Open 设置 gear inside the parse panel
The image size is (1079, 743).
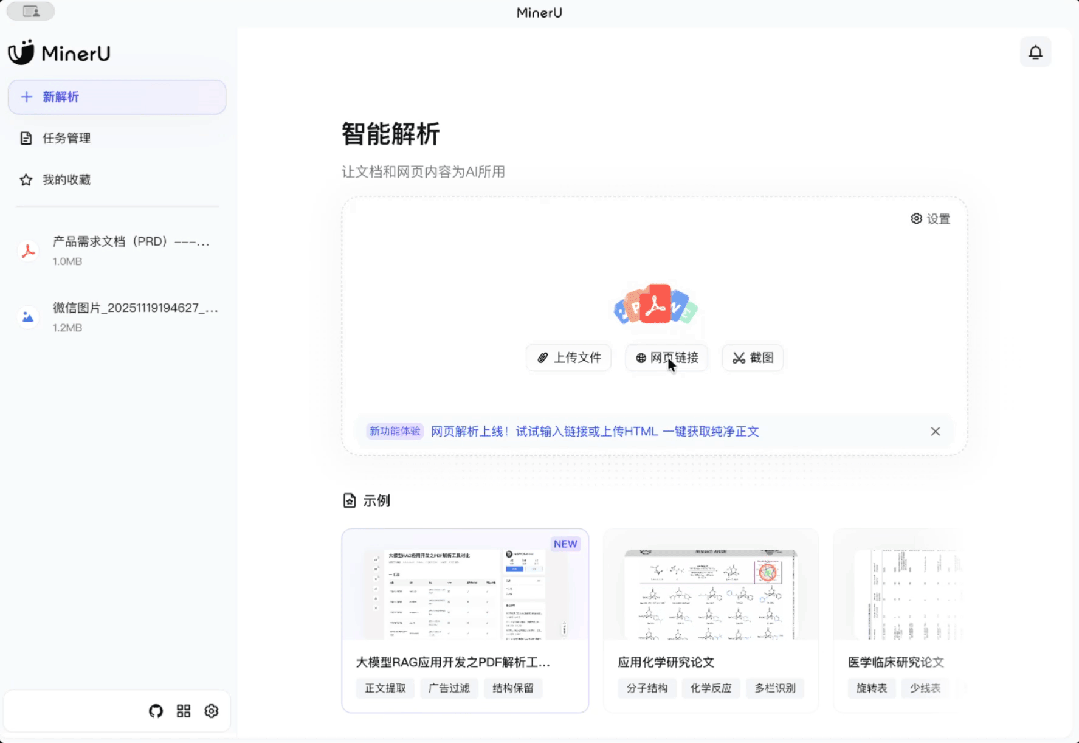coord(929,218)
